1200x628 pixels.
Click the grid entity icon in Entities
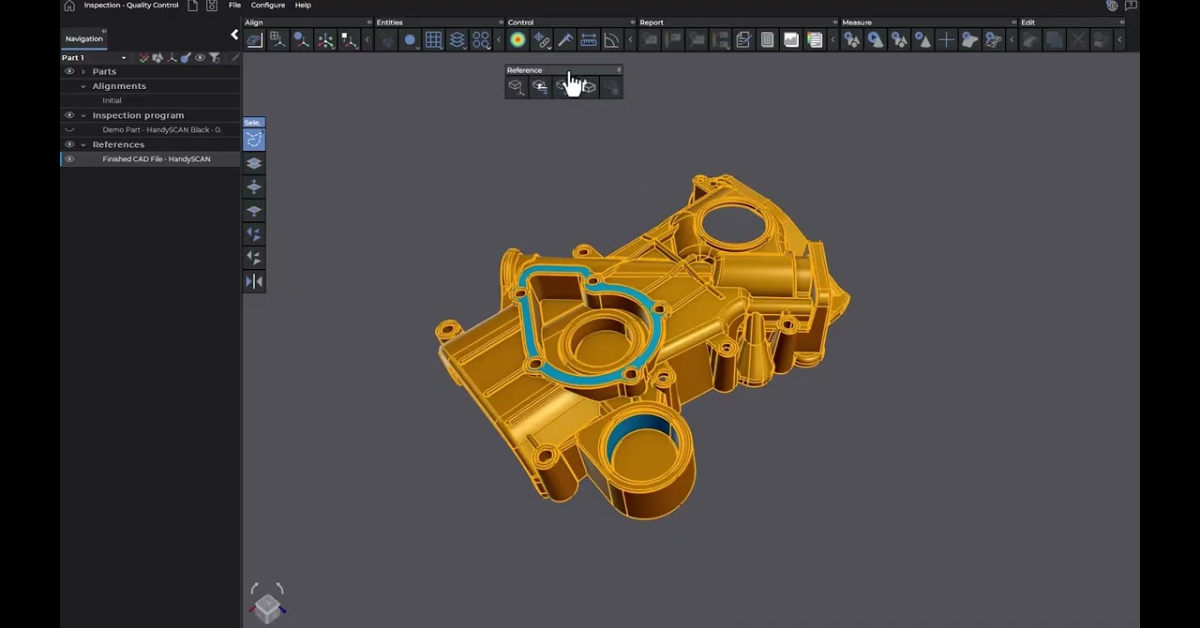coord(433,40)
